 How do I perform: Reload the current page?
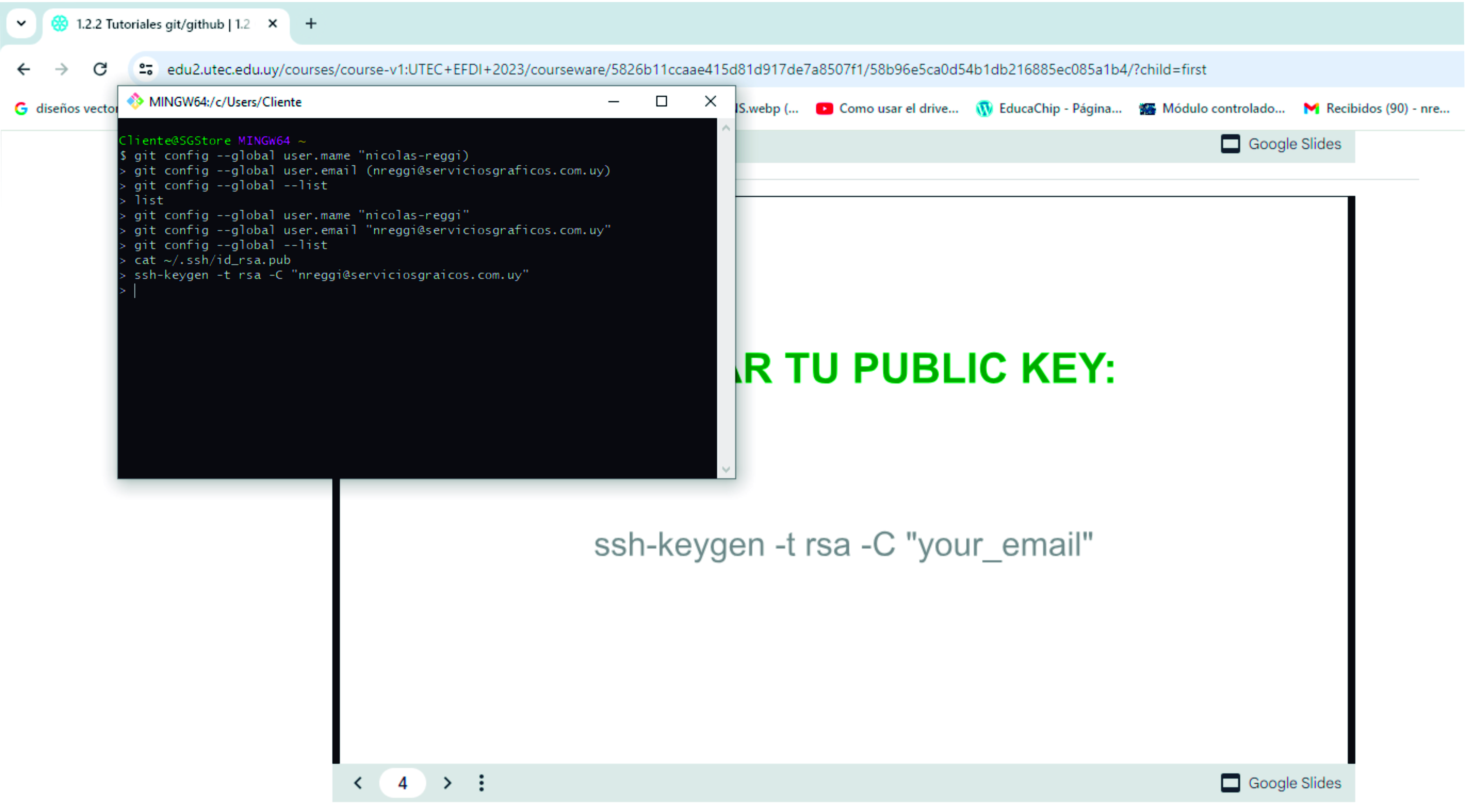tap(100, 70)
